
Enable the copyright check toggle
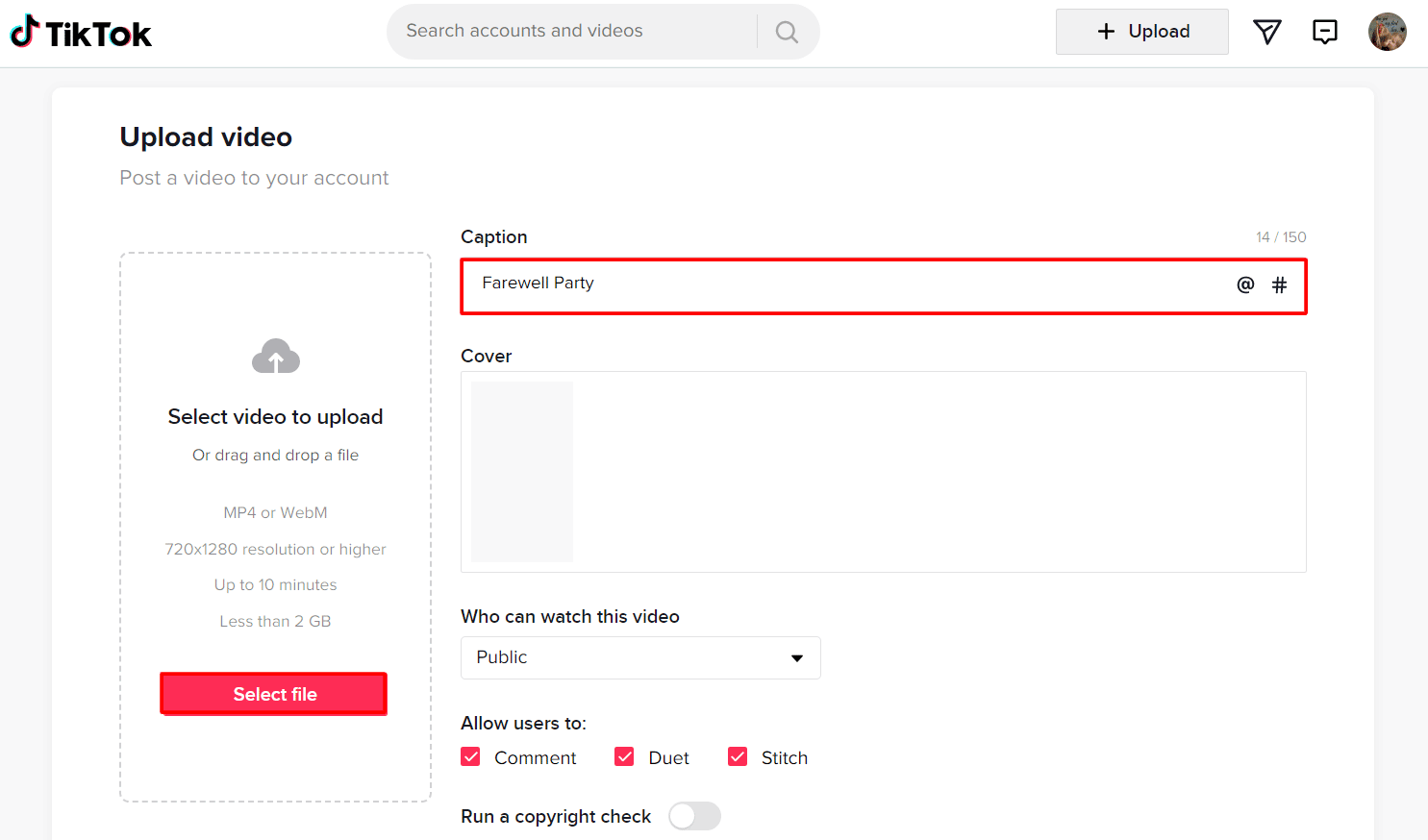click(x=694, y=816)
